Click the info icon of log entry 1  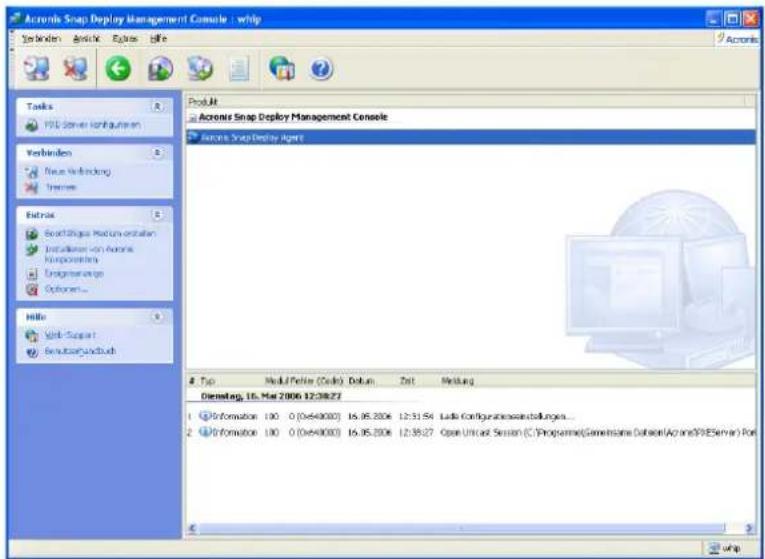pos(205,417)
